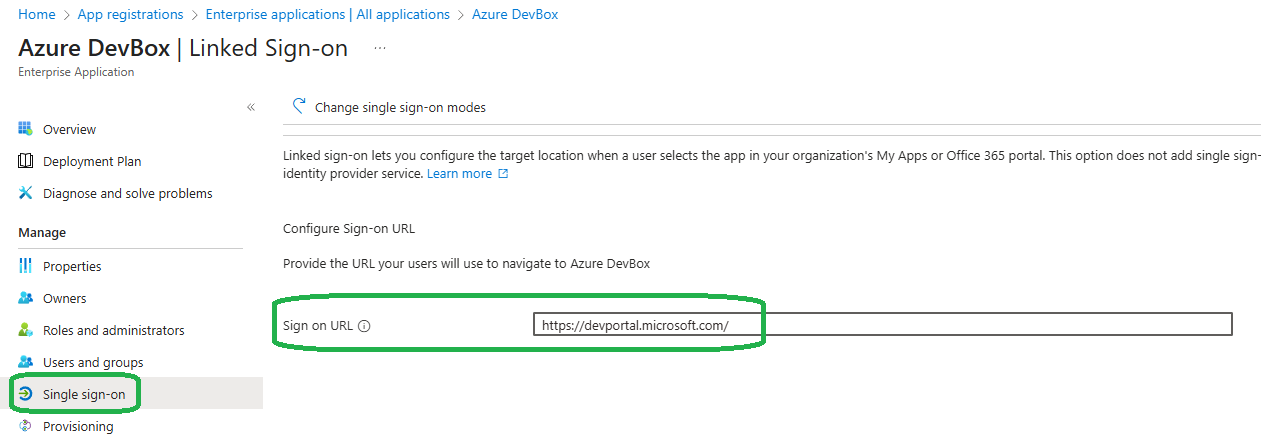Screen dimensions: 1261x444
Task: Open Enterprise applications All applications breadcrumb
Action: 327,14
